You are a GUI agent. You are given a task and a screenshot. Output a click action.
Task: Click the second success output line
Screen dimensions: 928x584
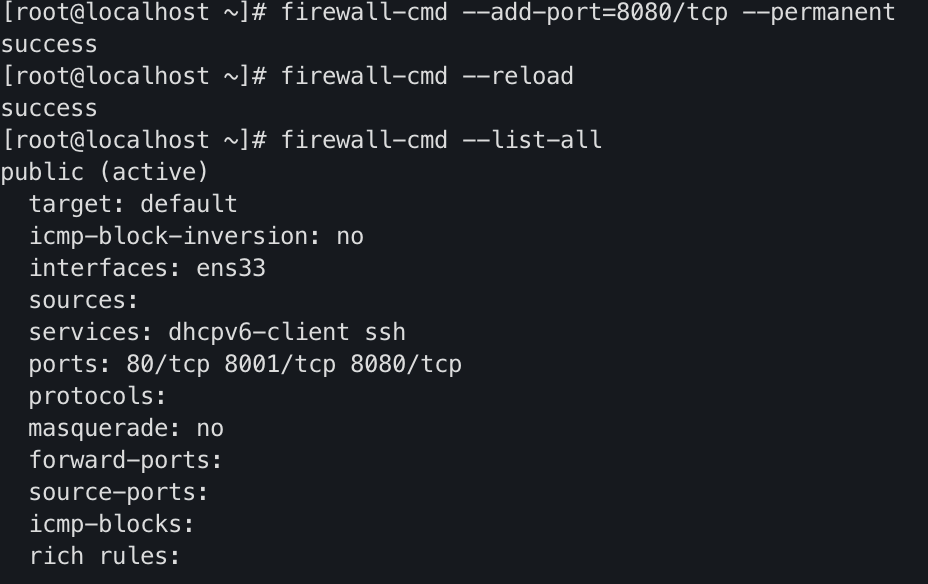49,109
